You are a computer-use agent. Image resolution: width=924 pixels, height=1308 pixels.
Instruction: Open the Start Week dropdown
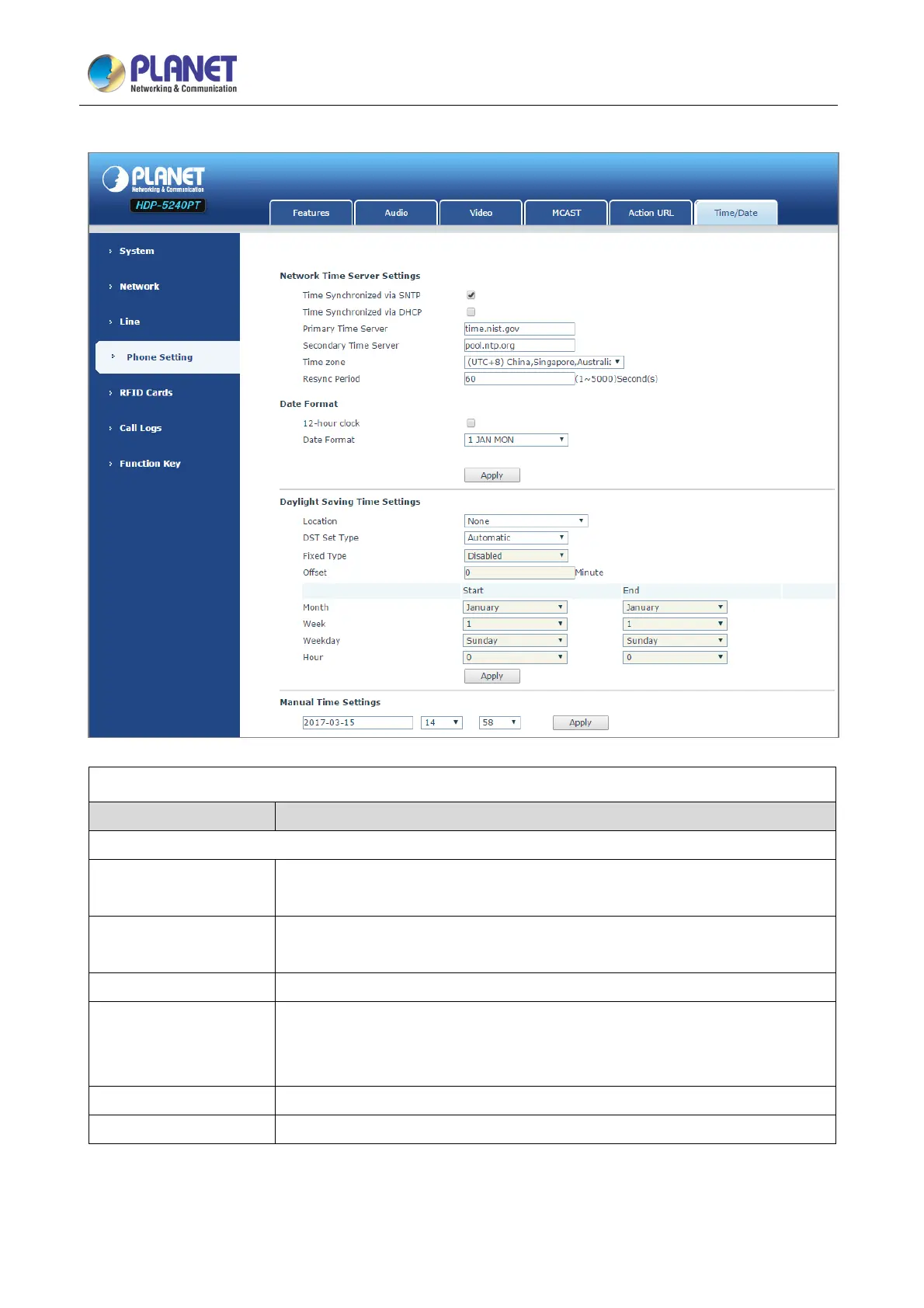[x=515, y=624]
